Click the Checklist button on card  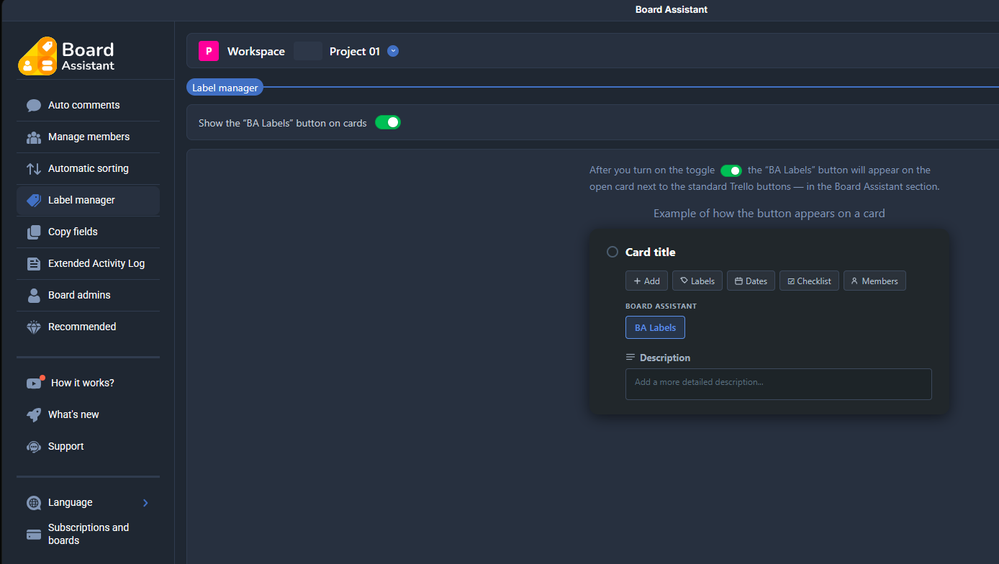tap(809, 281)
